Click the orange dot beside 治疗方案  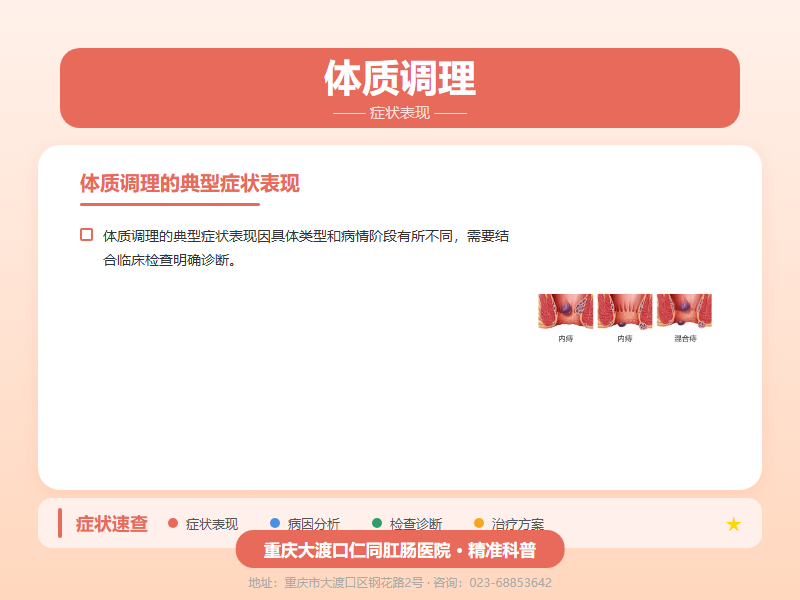click(479, 523)
